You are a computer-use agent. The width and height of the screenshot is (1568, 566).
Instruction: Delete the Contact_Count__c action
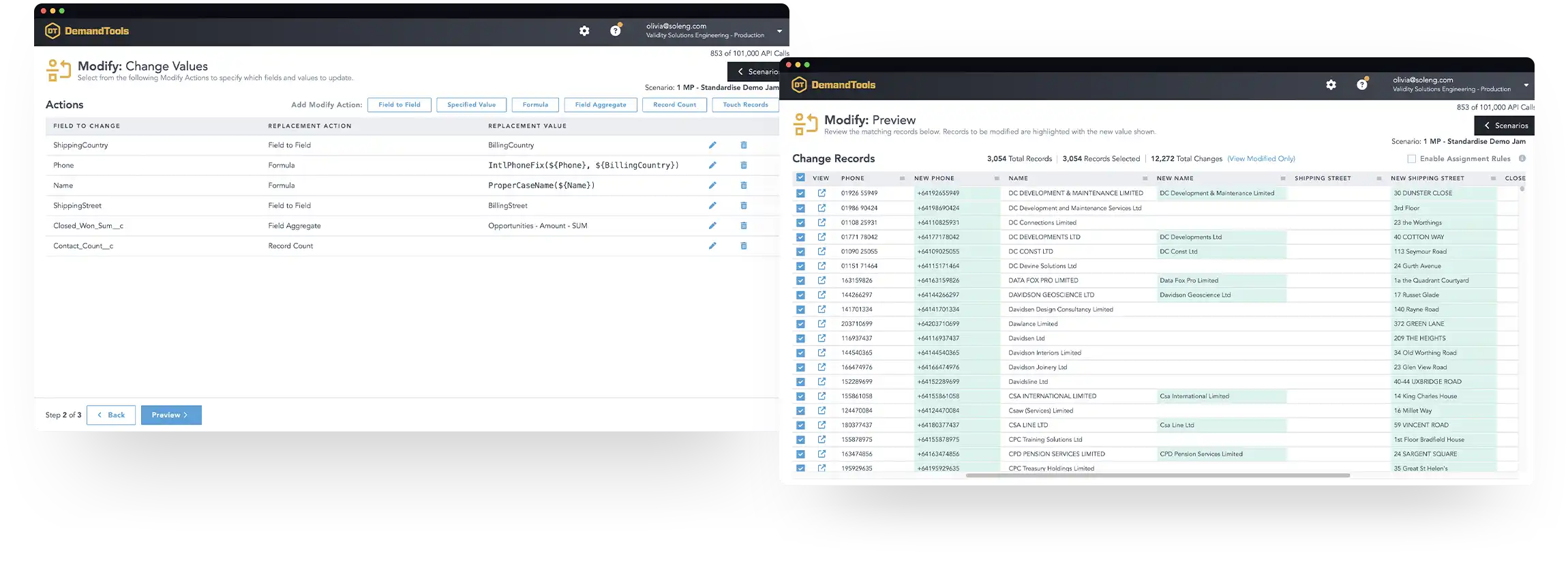point(744,245)
